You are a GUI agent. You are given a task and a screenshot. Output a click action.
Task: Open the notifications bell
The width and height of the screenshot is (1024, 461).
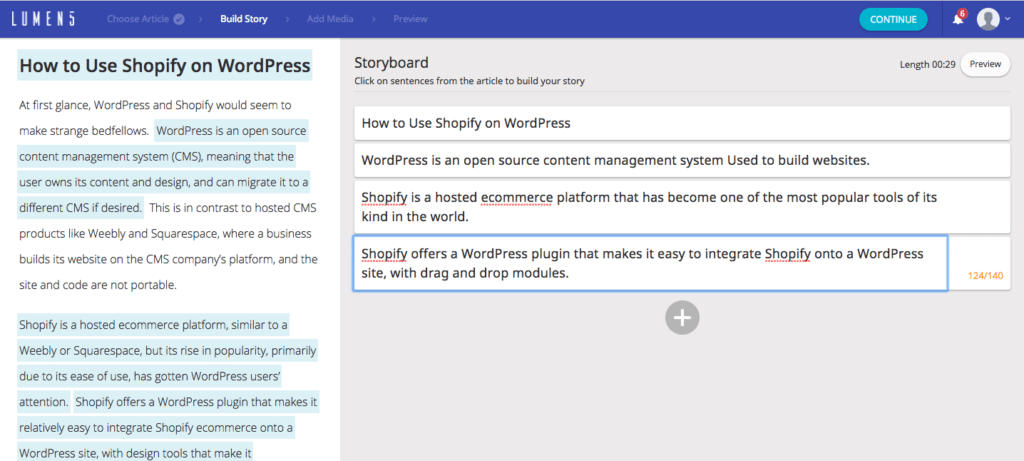coord(957,19)
